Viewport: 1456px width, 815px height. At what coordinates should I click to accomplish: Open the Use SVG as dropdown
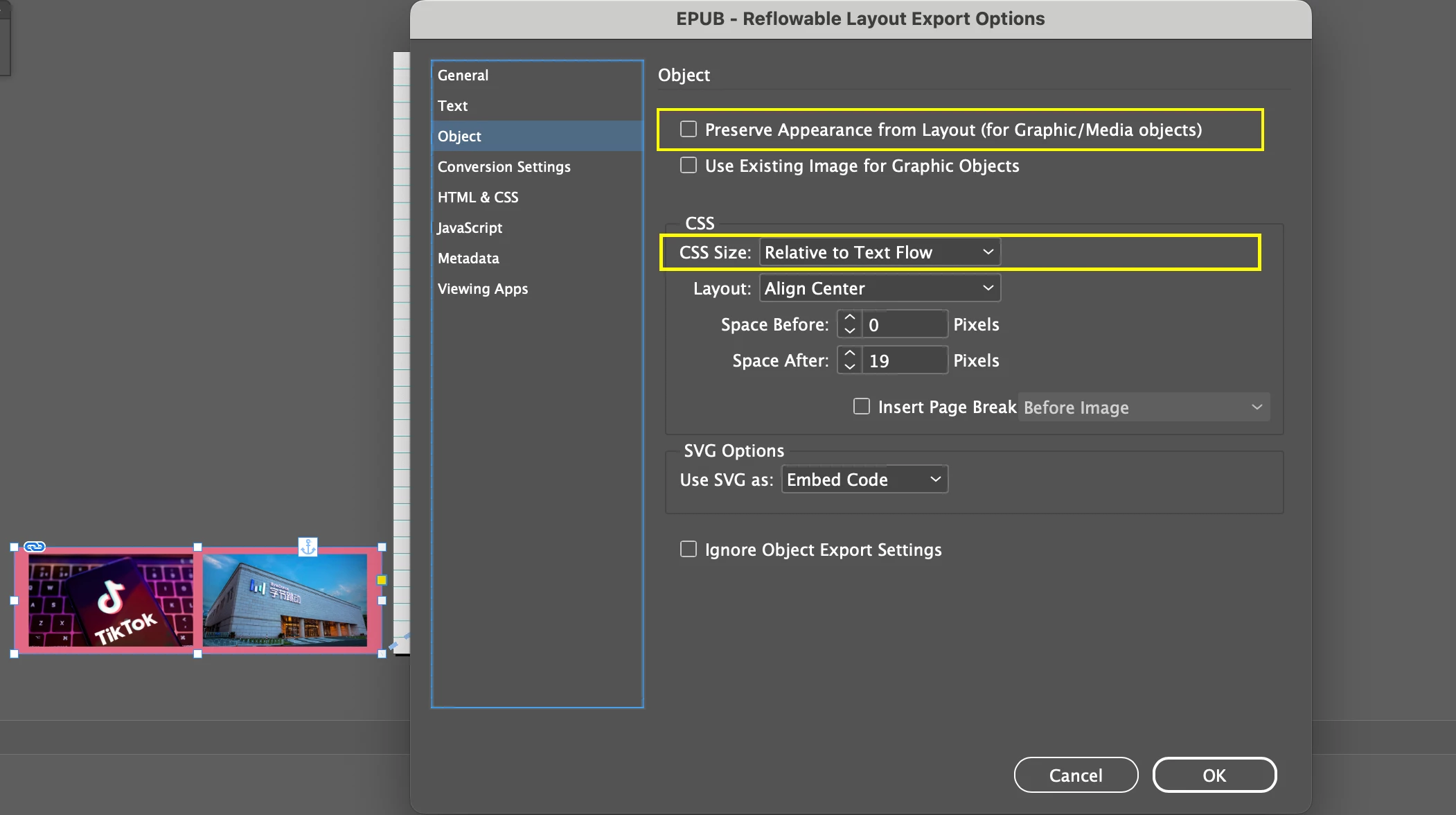(x=864, y=480)
